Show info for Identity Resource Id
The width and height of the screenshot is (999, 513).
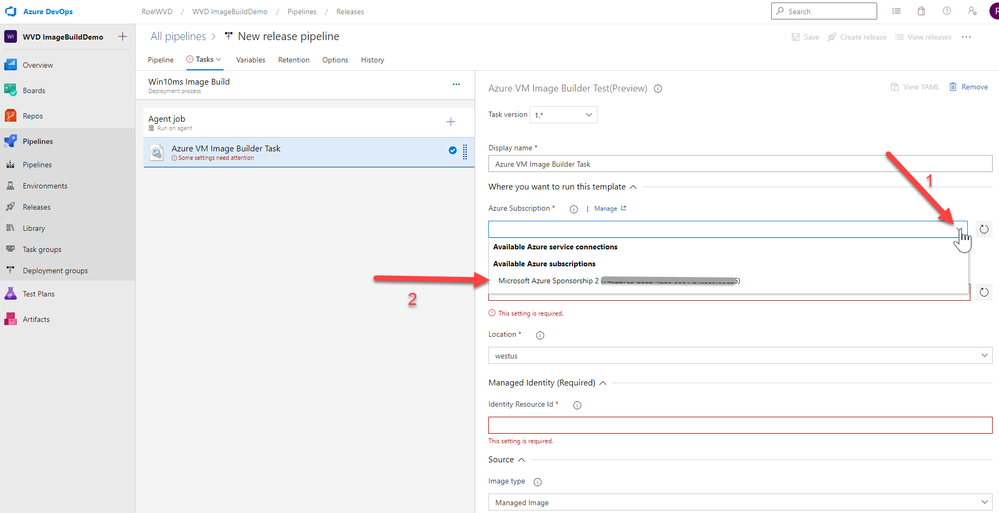coord(577,405)
